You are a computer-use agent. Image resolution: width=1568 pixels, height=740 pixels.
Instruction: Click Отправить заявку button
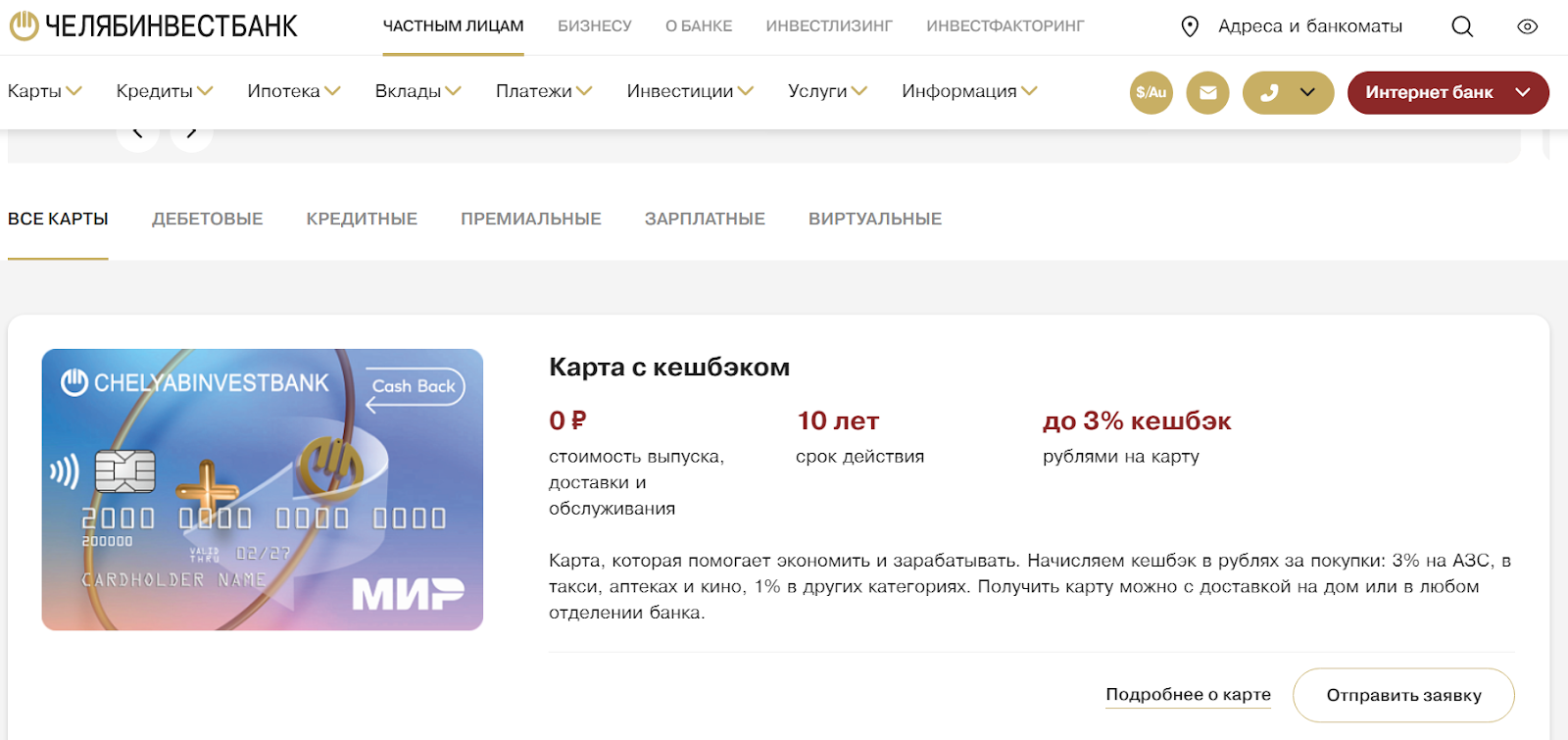(1403, 695)
